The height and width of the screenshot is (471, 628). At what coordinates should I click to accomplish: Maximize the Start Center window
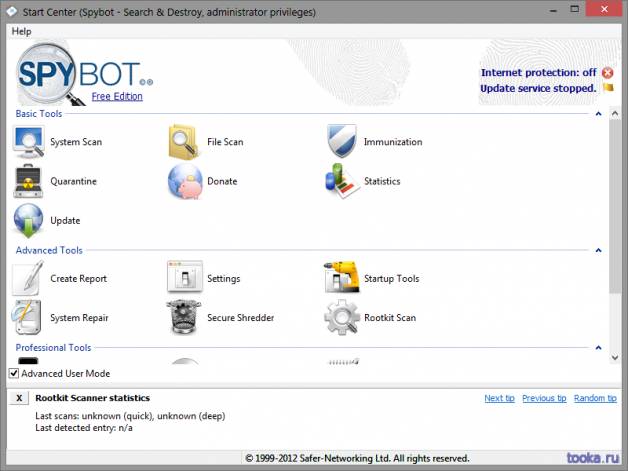click(x=575, y=9)
